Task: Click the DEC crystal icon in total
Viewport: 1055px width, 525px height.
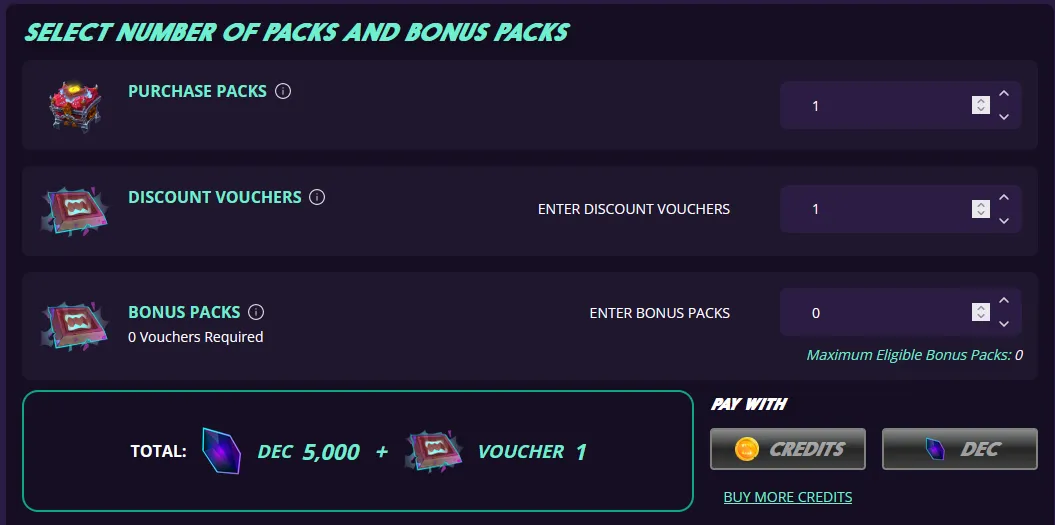Action: coord(221,452)
